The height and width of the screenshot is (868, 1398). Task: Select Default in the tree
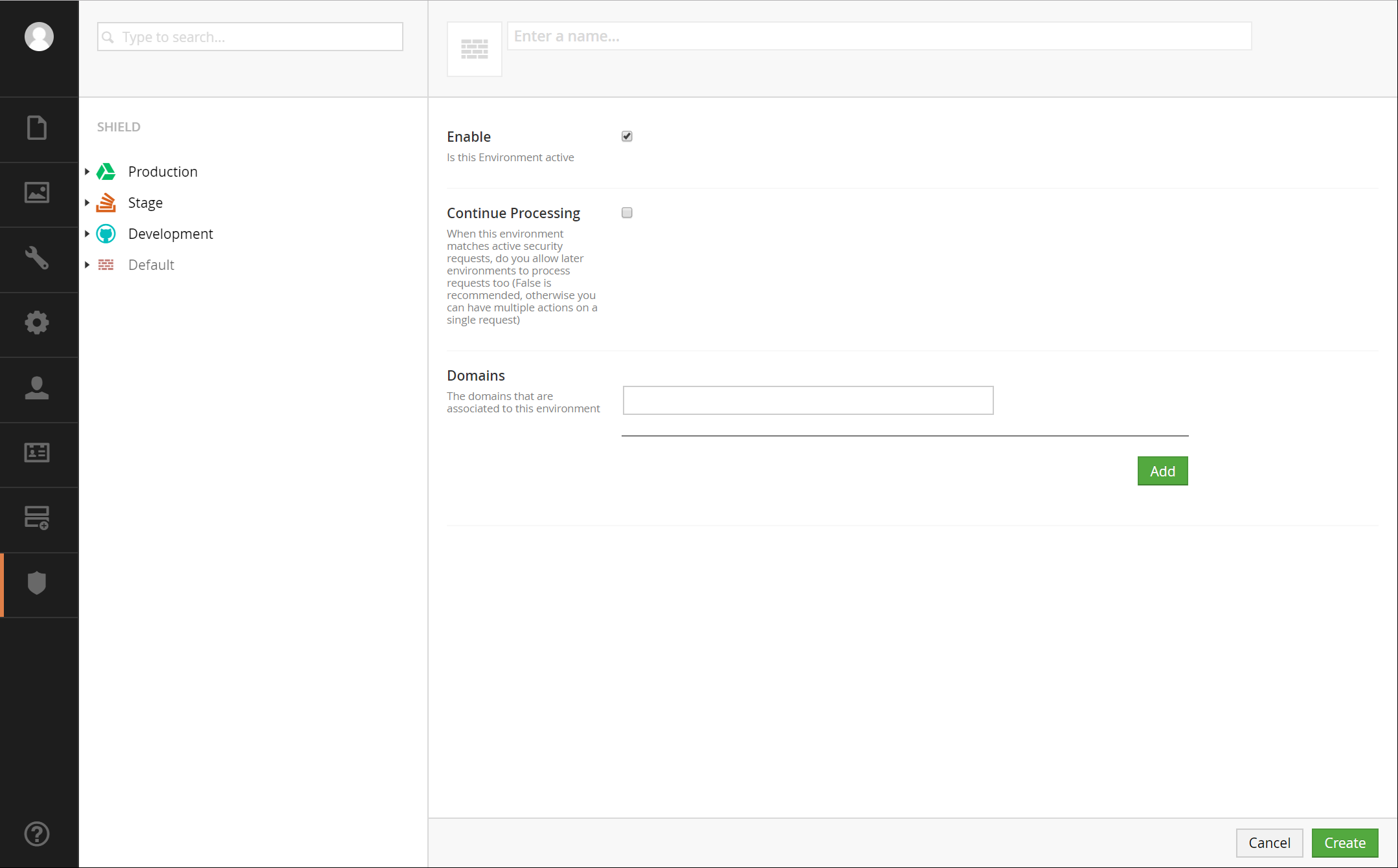click(x=151, y=265)
